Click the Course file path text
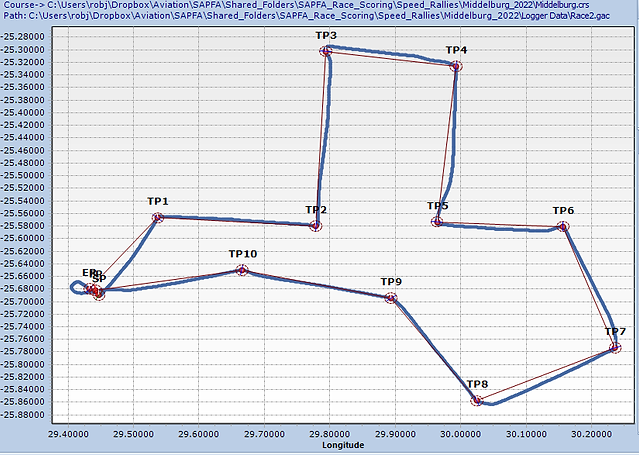 pyautogui.click(x=296, y=5)
